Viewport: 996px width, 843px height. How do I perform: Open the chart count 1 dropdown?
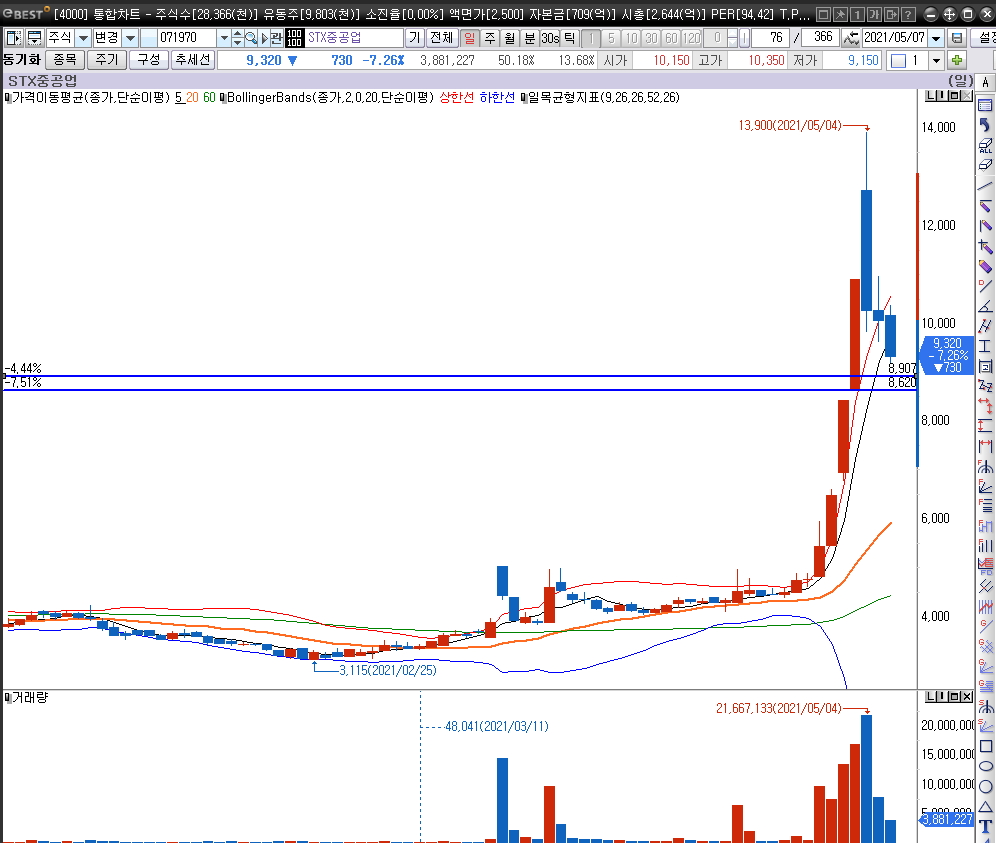pos(936,61)
